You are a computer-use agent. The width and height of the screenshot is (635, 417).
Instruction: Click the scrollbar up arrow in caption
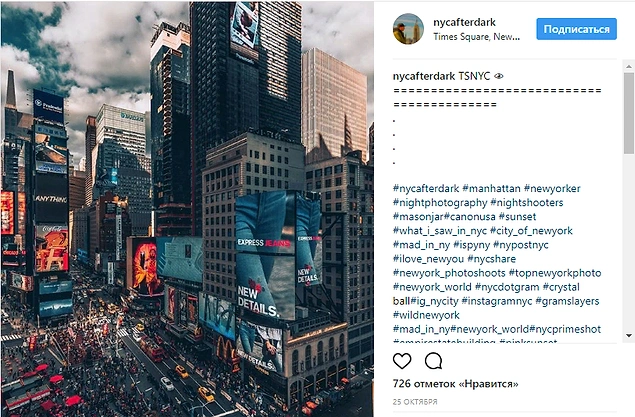629,66
